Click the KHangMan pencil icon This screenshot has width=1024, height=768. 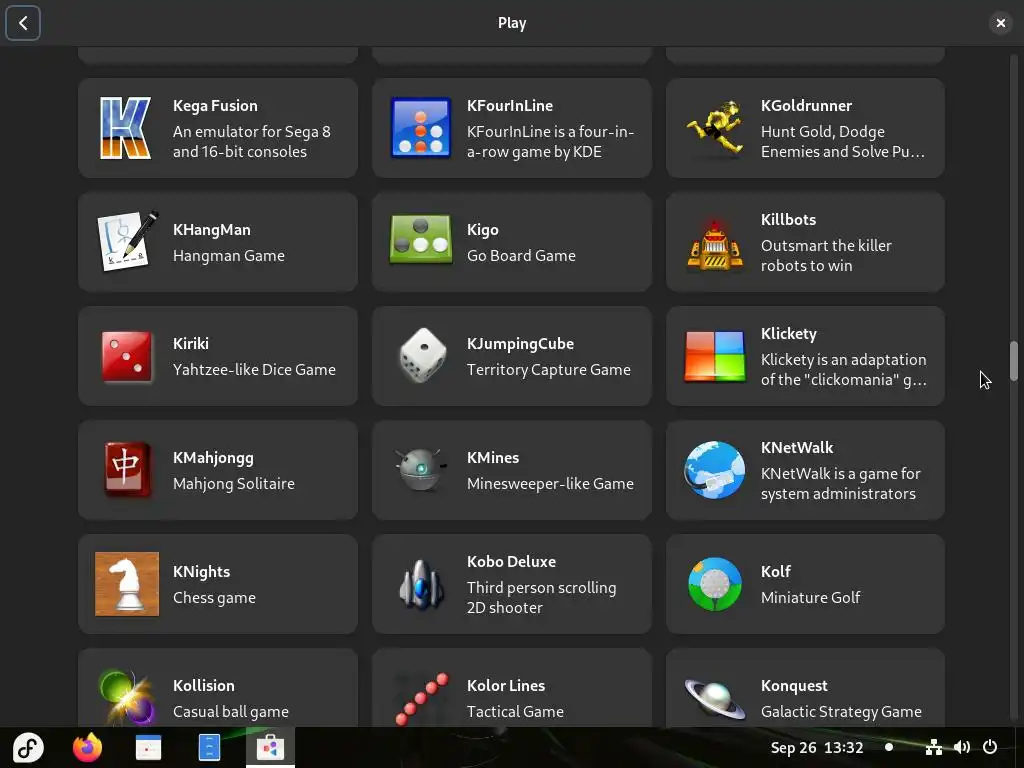126,242
